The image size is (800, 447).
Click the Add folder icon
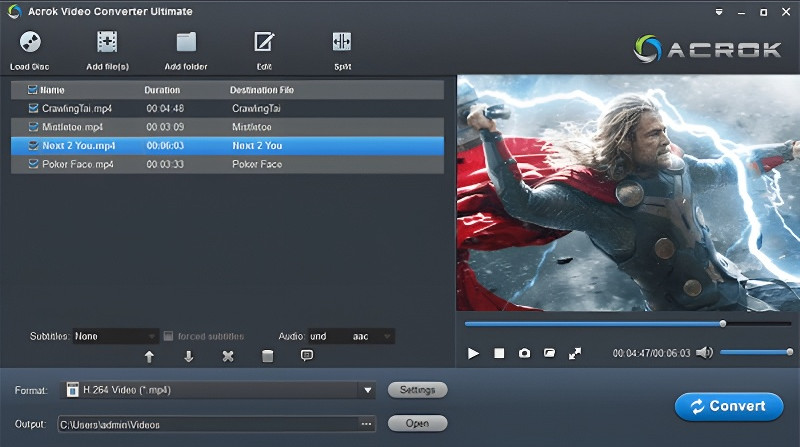[186, 42]
